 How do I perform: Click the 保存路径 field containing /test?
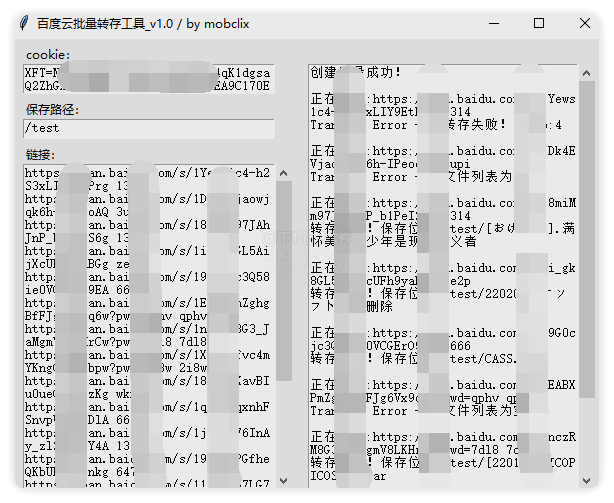tap(149, 129)
